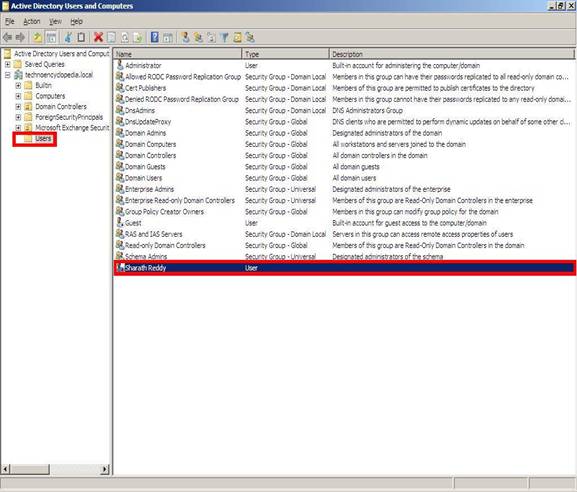This screenshot has height=492, width=577.
Task: Select ForeignSecurityPrincipals in the tree
Action: point(69,117)
